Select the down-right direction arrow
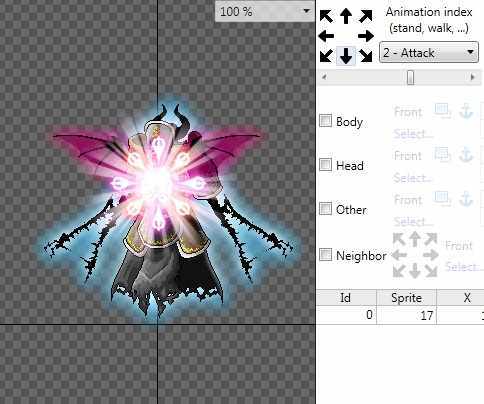Image resolution: width=484 pixels, height=404 pixels. pyautogui.click(x=366, y=56)
